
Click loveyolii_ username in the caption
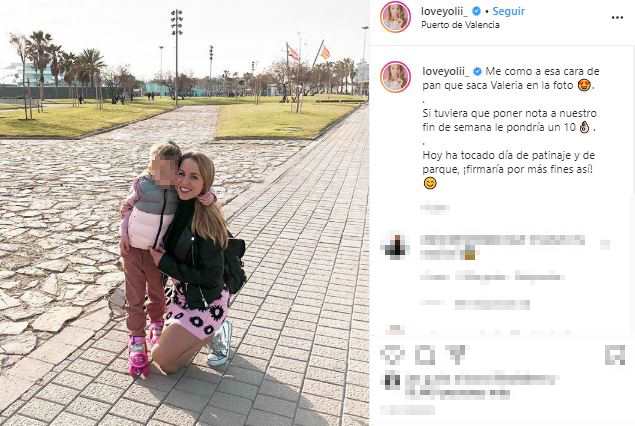coord(446,71)
